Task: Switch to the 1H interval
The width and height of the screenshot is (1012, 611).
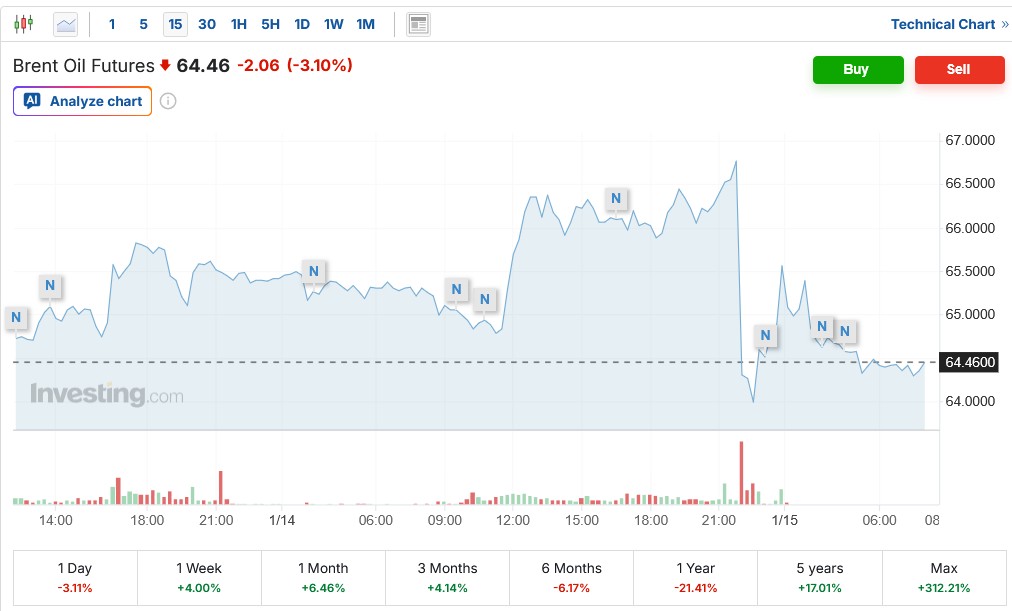Action: coord(239,23)
